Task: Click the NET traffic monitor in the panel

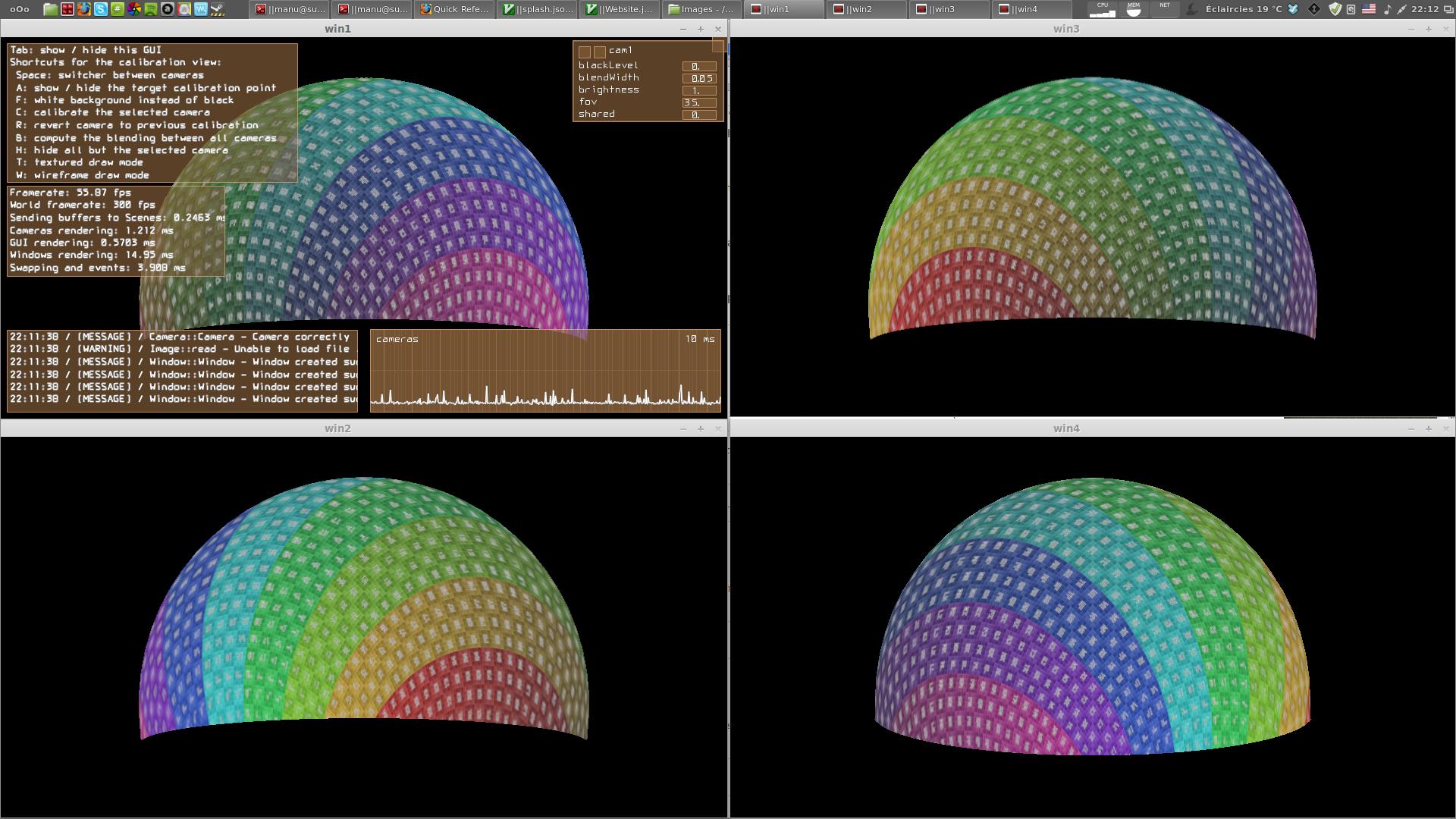Action: [1165, 9]
